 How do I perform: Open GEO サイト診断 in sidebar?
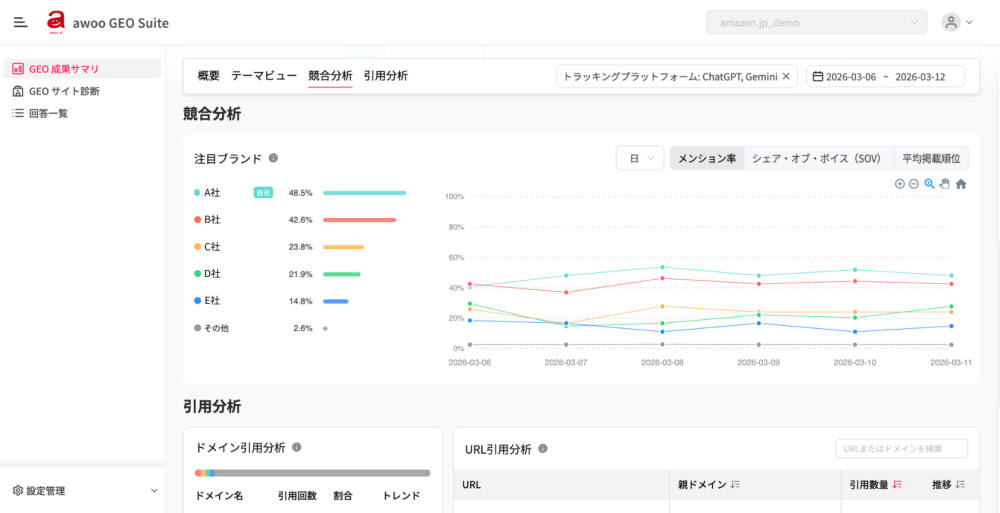click(64, 91)
